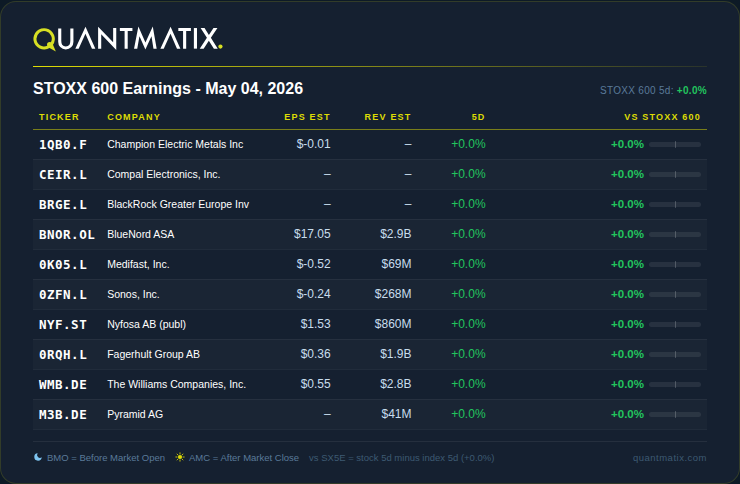Select ticker CEIR.L
This screenshot has width=740, height=484.
coord(63,175)
